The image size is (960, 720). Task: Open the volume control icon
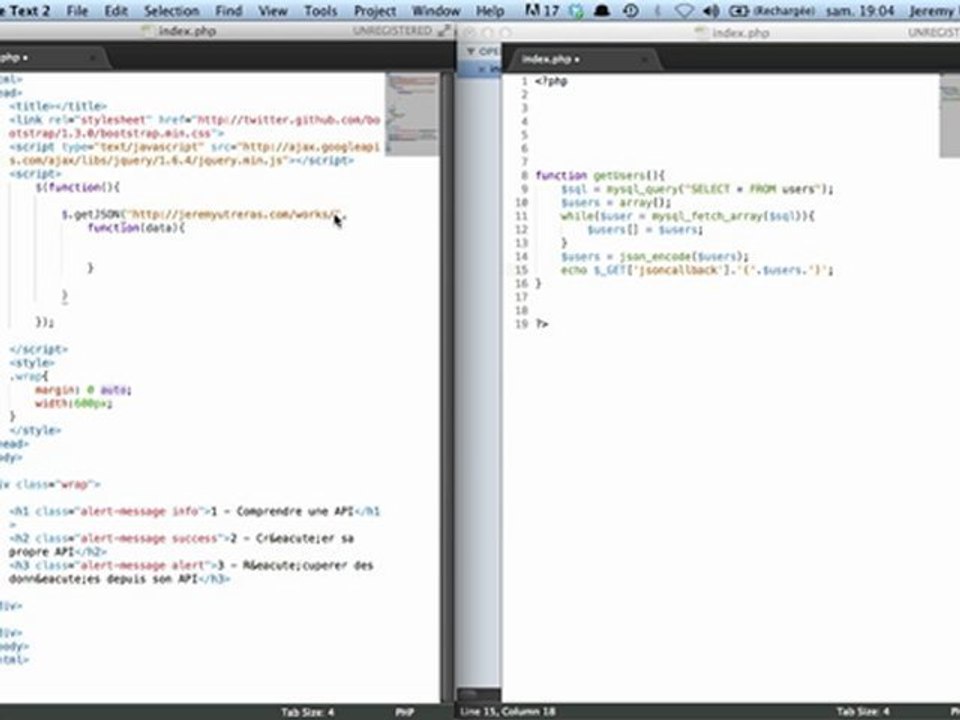(711, 10)
